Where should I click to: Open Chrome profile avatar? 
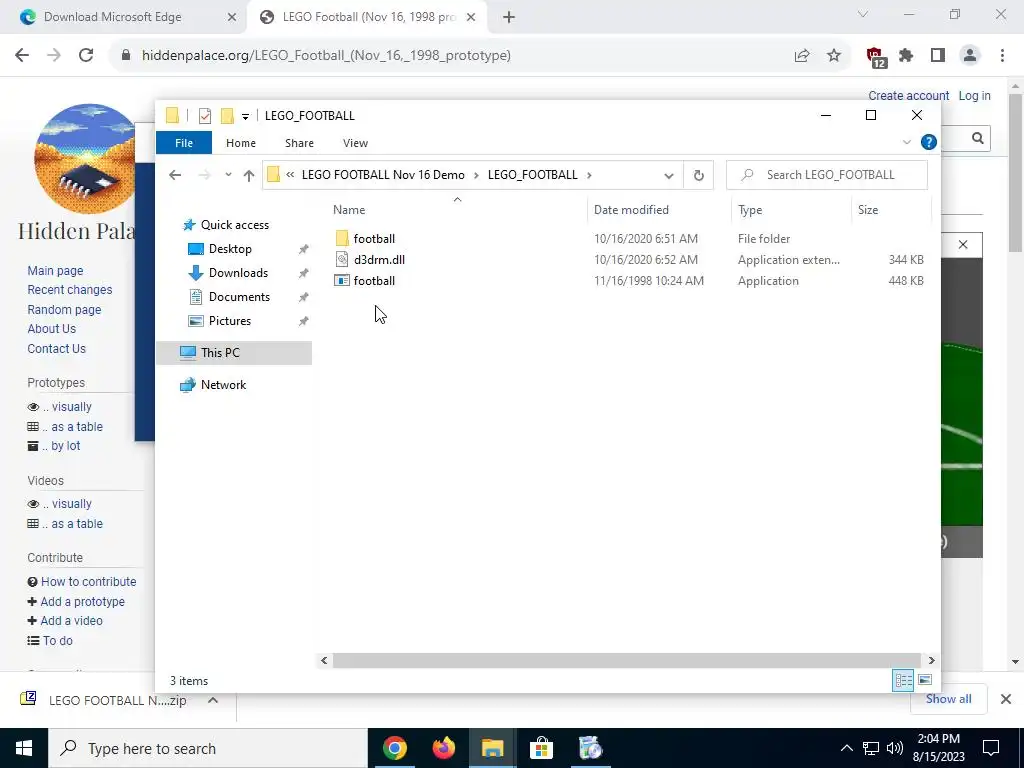970,56
